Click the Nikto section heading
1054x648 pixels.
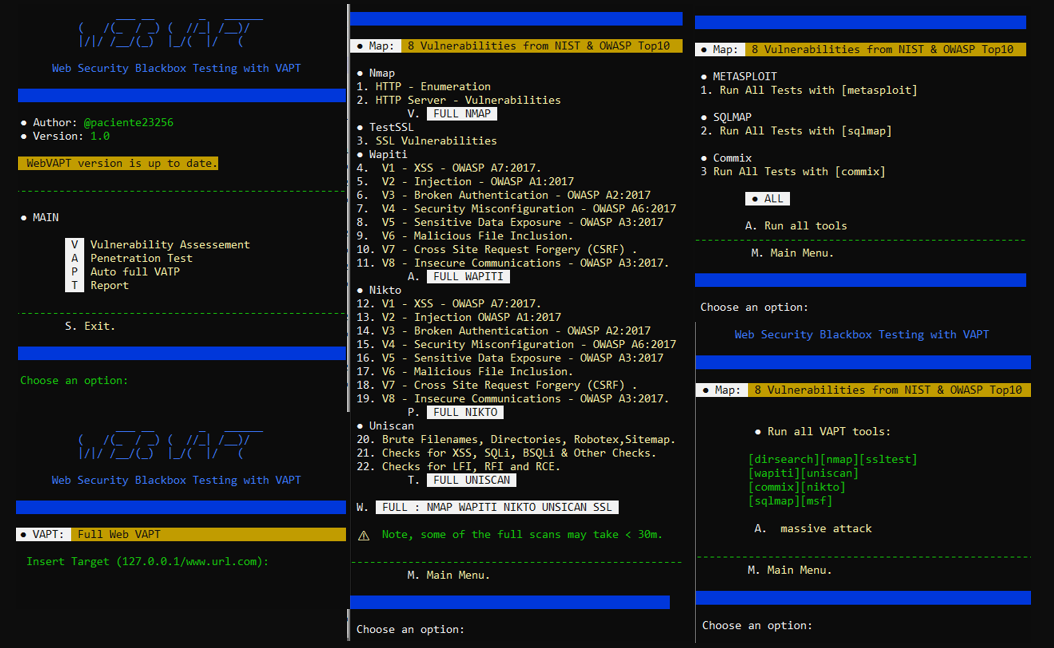coord(385,290)
